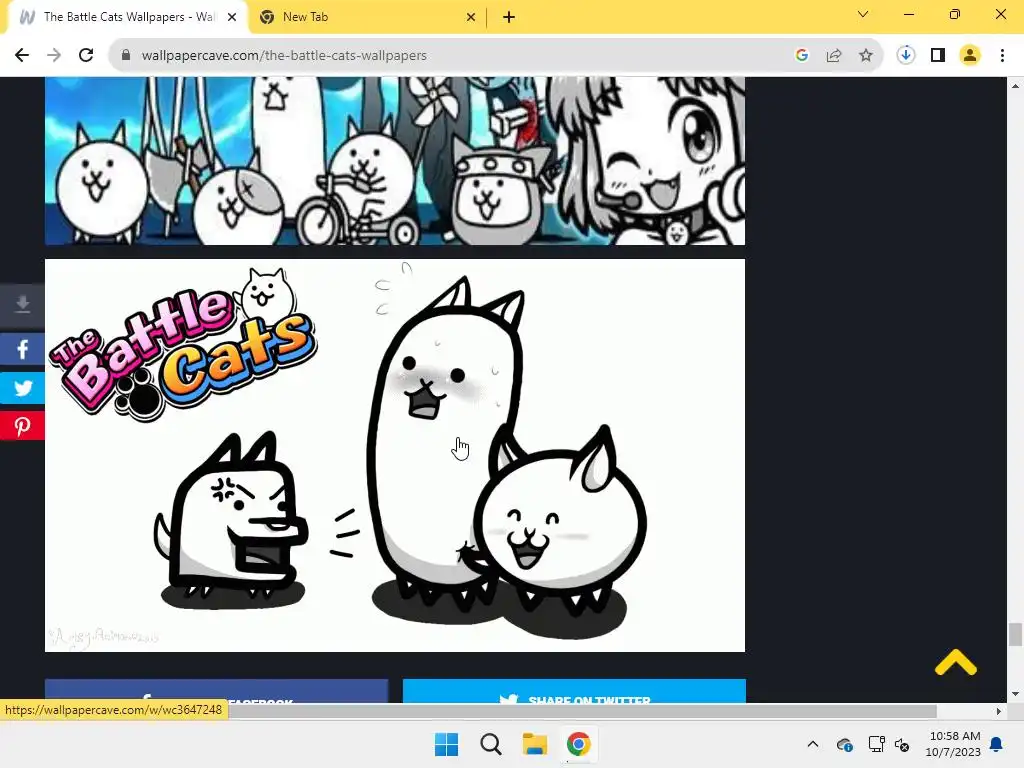Open the notifications bell icon
Viewport: 1024px width, 768px height.
point(997,744)
